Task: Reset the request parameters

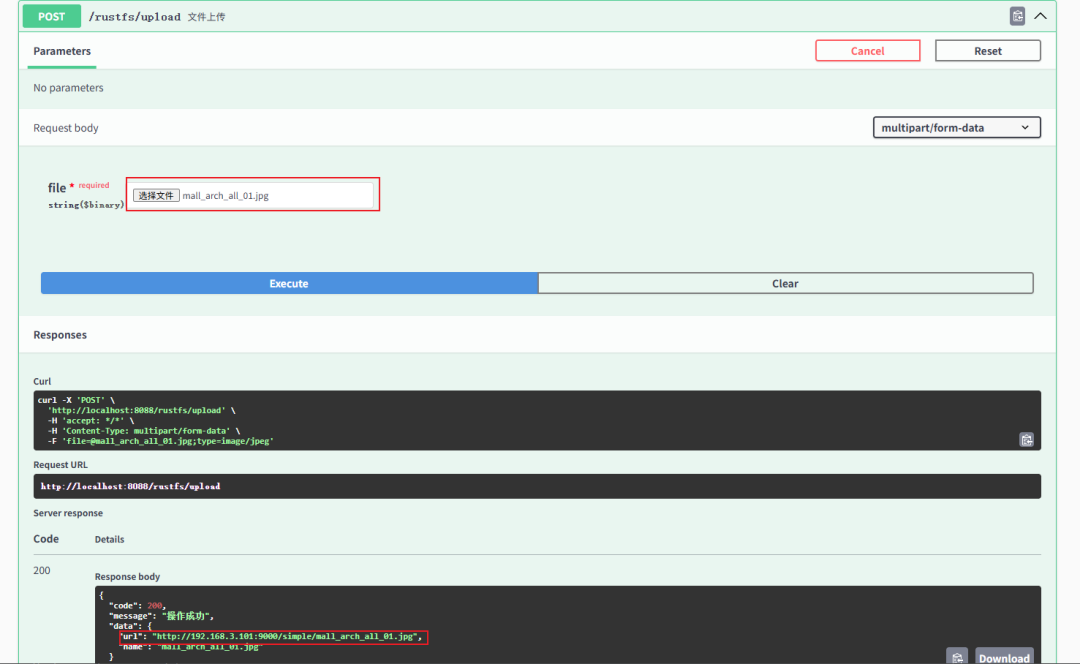Action: (988, 50)
